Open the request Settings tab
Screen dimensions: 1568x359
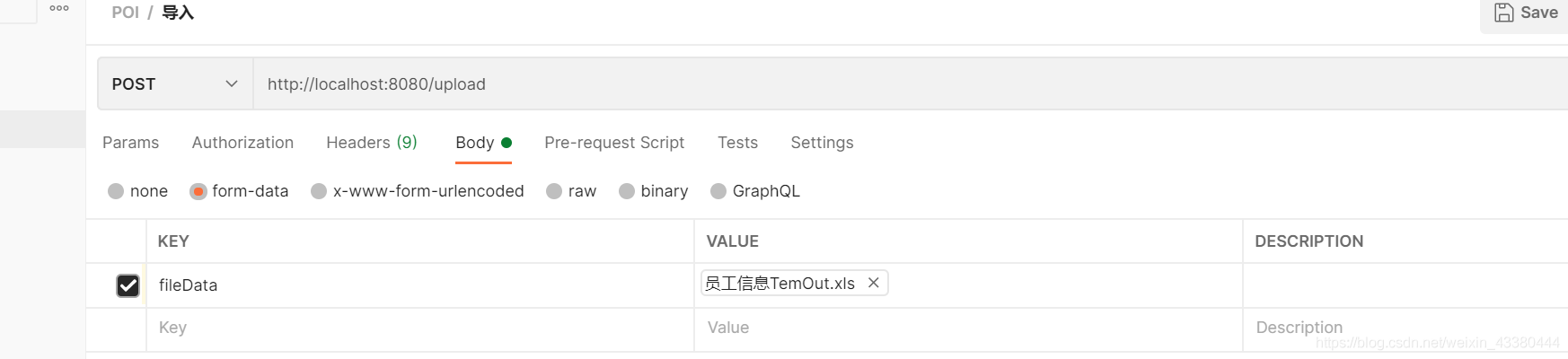coord(822,143)
